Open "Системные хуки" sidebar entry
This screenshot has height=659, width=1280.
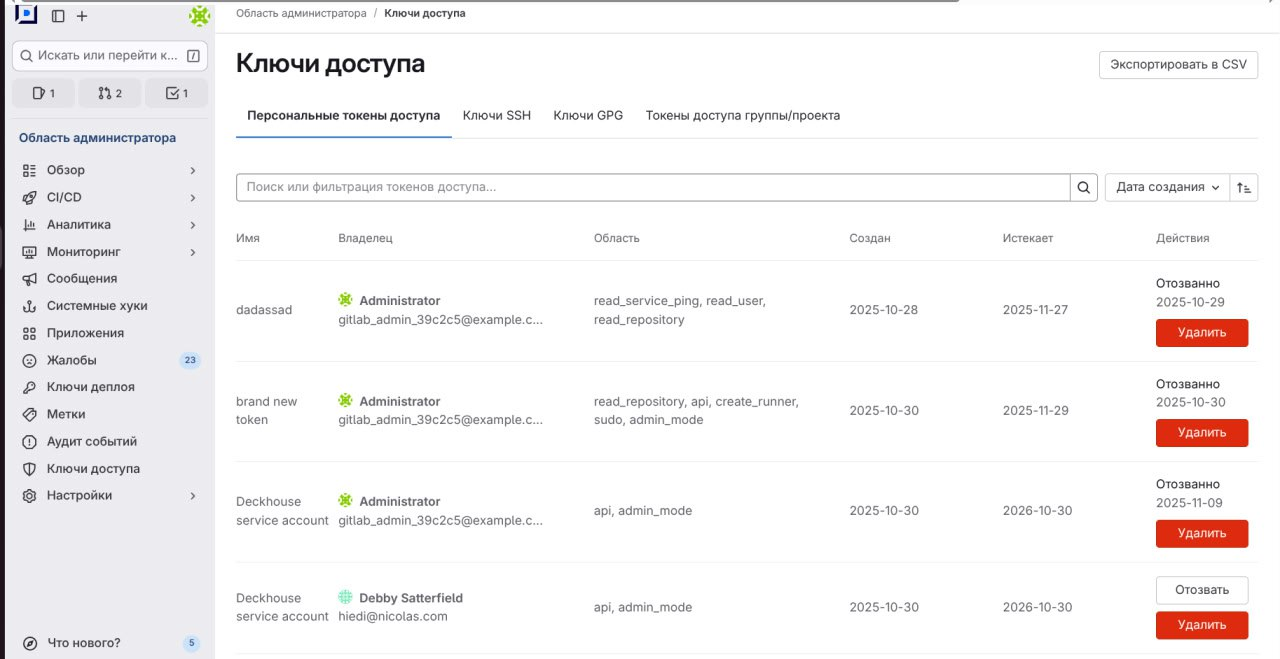click(91, 305)
